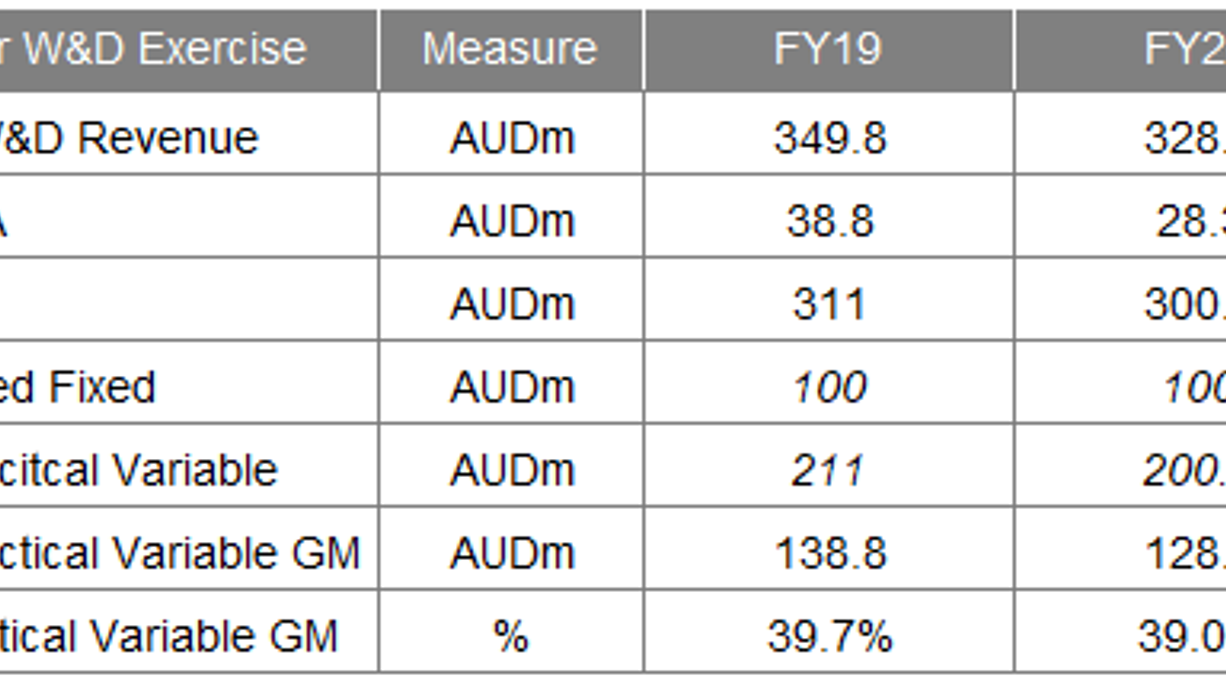Click the 328 value in FY20 column
Viewport: 1226px width, 690px height.
tap(1121, 137)
